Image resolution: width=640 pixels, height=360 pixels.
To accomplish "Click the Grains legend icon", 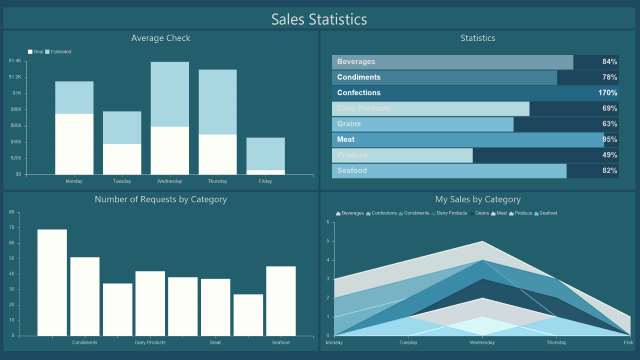I will point(472,213).
